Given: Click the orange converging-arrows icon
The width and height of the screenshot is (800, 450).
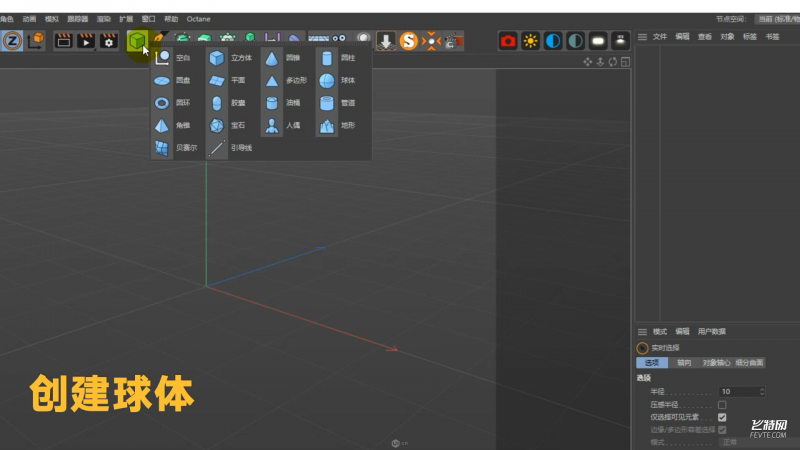Looking at the screenshot, I should [431, 41].
